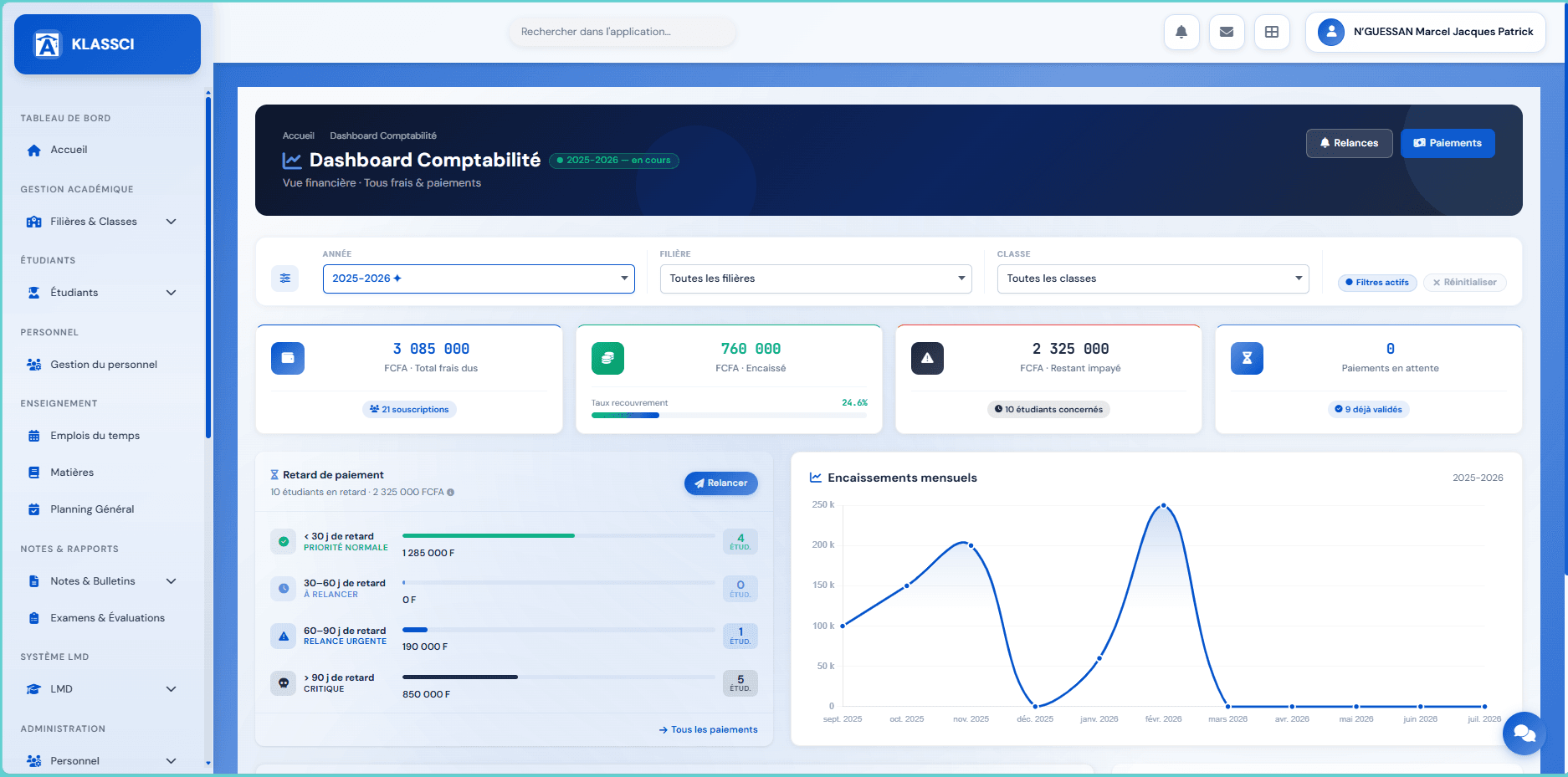Screen dimensions: 1568x777
Task: Select the filter settings icon next to Année
Action: 285,278
